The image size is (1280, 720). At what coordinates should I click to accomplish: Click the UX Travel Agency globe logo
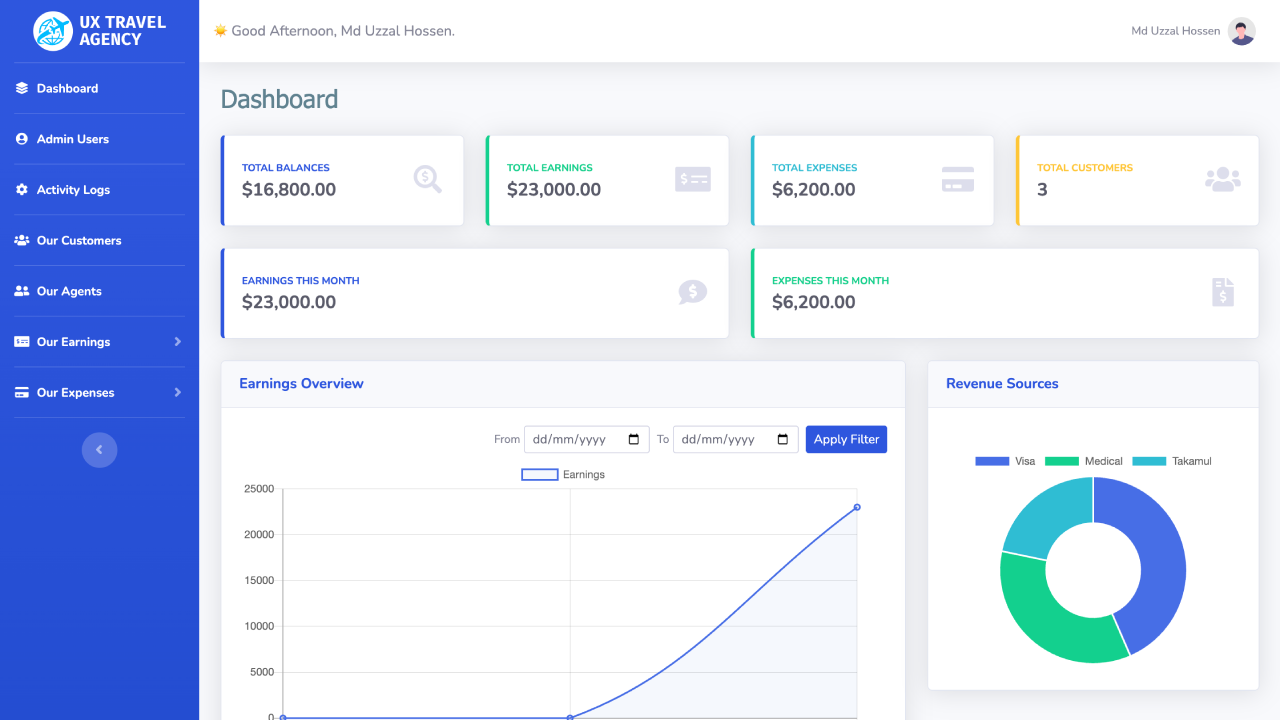[x=52, y=31]
